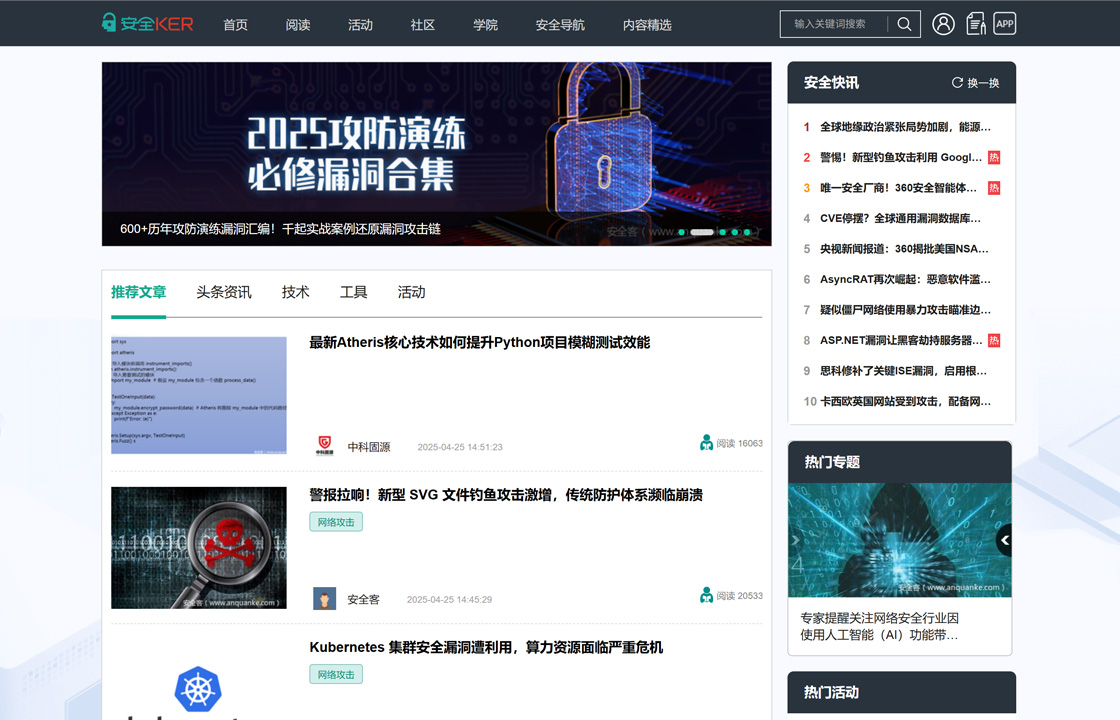Switch to the 头条资讯 tab
This screenshot has width=1120, height=720.
[224, 292]
